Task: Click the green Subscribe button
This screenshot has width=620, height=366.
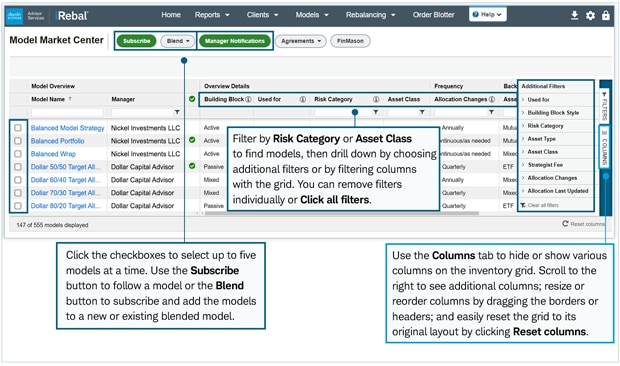Action: (136, 41)
